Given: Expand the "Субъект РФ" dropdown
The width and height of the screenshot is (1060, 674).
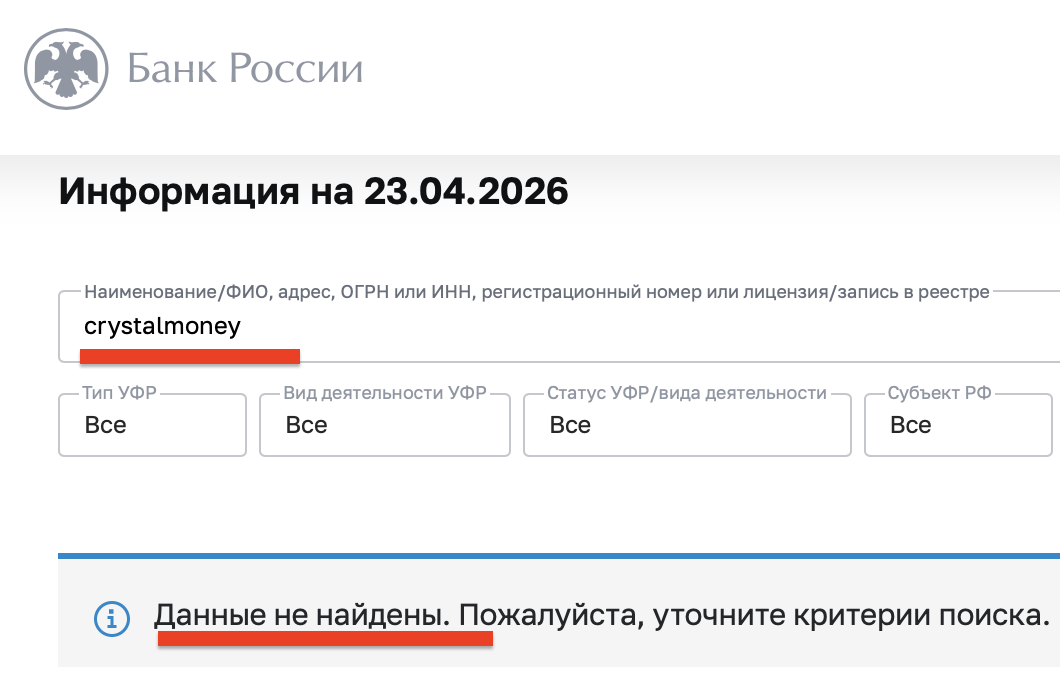Looking at the screenshot, I should coord(957,426).
